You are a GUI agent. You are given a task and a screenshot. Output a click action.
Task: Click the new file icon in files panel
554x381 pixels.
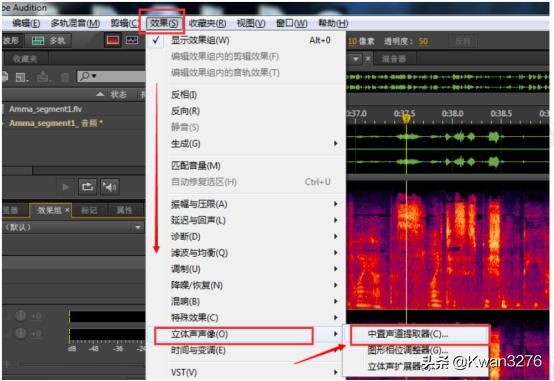click(21, 77)
